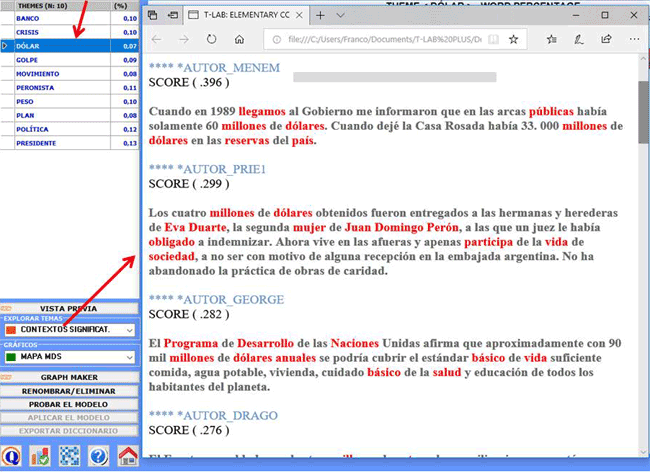This screenshot has width=650, height=472.
Task: Click the Exportar Diccionario button
Action: coord(69,431)
